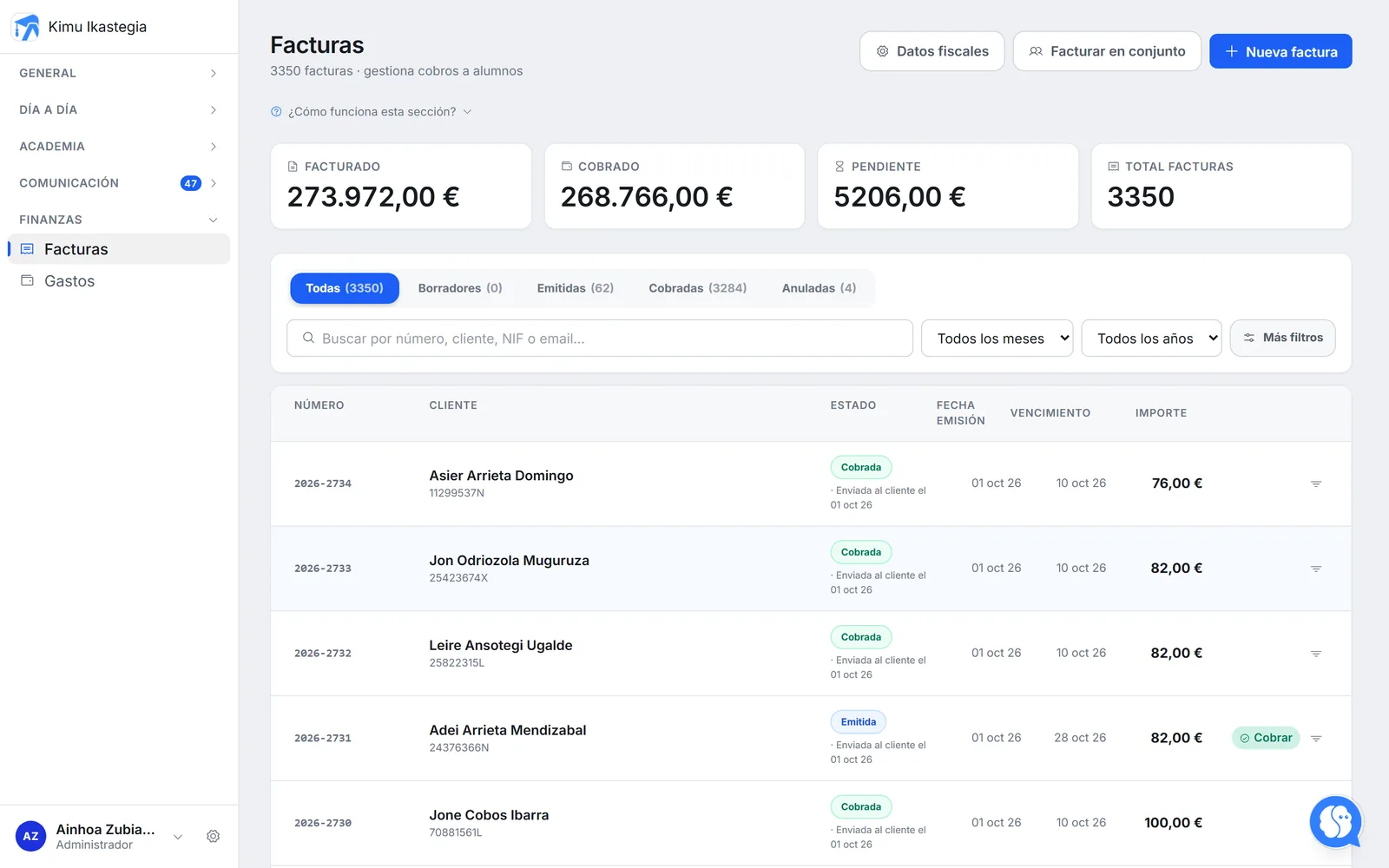The width and height of the screenshot is (1389, 868).
Task: Click the Kimu Ikastegia logo icon
Action: pyautogui.click(x=27, y=27)
